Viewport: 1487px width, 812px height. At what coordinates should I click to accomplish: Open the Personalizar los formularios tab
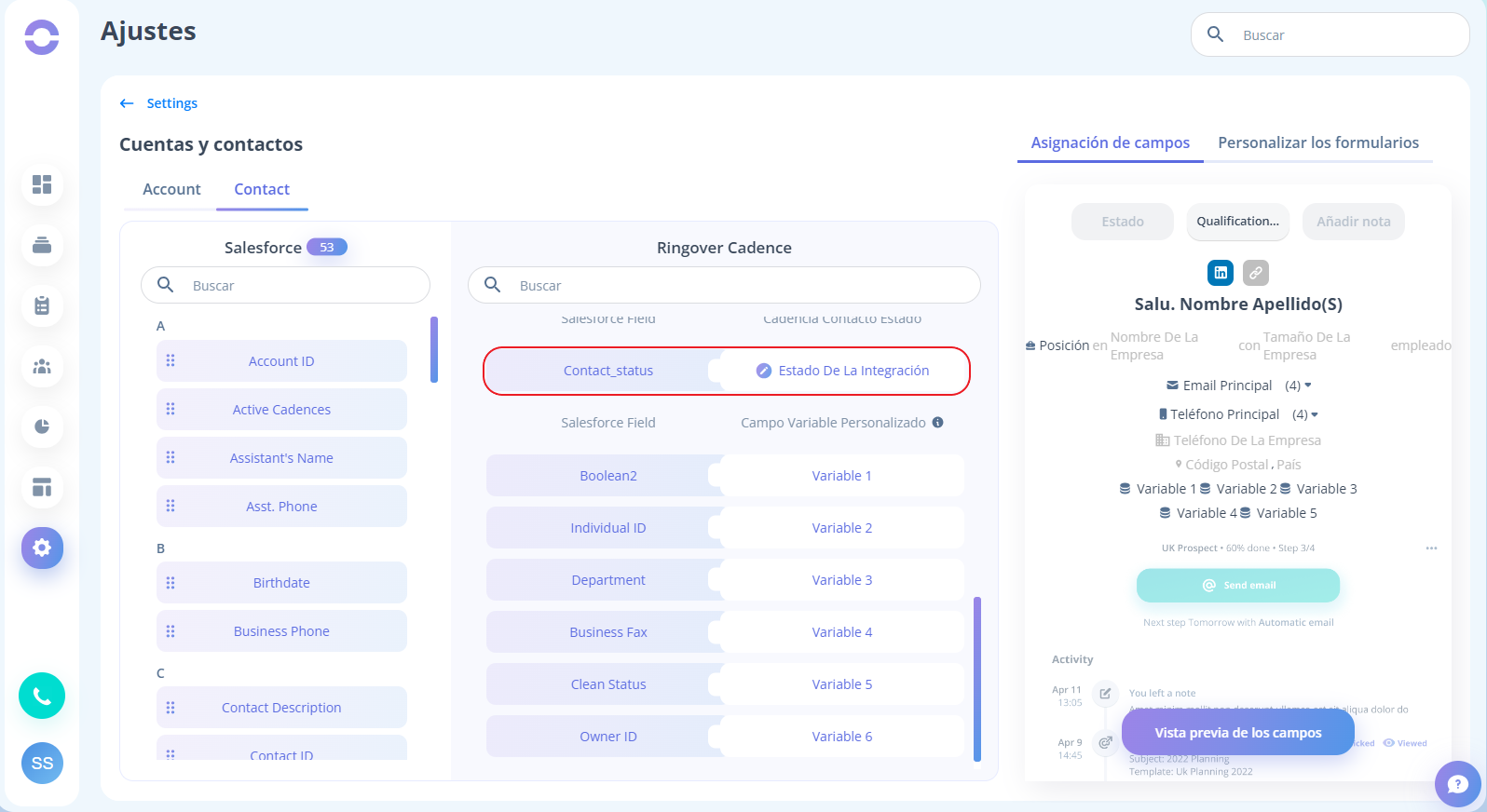point(1318,142)
